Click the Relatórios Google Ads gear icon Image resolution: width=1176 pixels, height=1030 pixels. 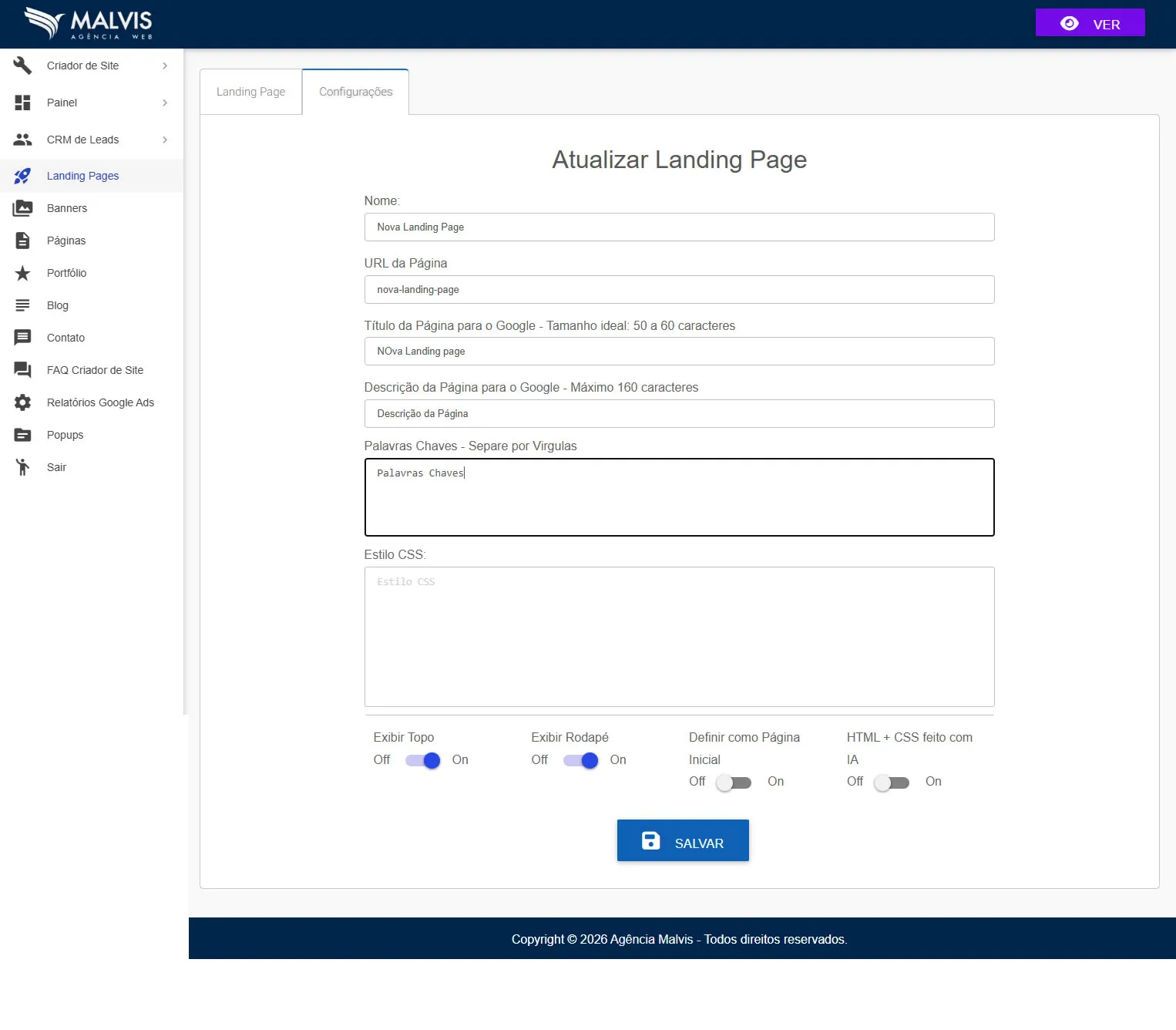(x=22, y=402)
